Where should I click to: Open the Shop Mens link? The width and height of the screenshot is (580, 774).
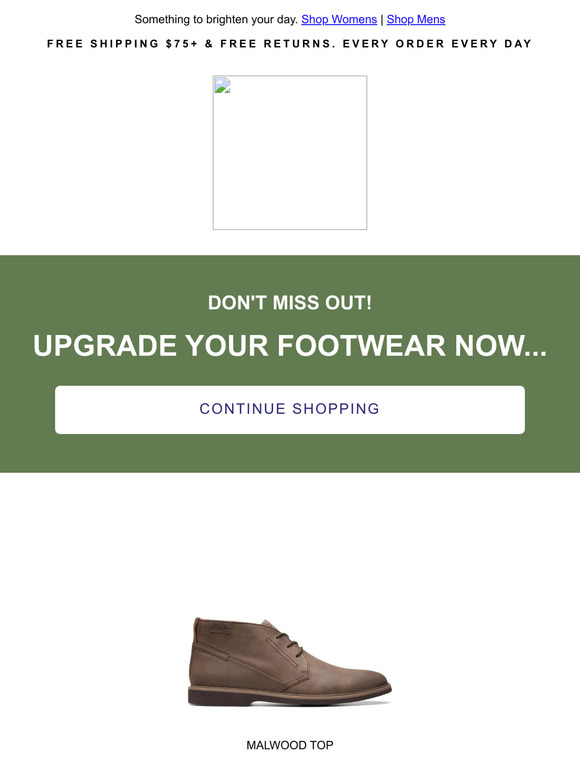pyautogui.click(x=416, y=19)
